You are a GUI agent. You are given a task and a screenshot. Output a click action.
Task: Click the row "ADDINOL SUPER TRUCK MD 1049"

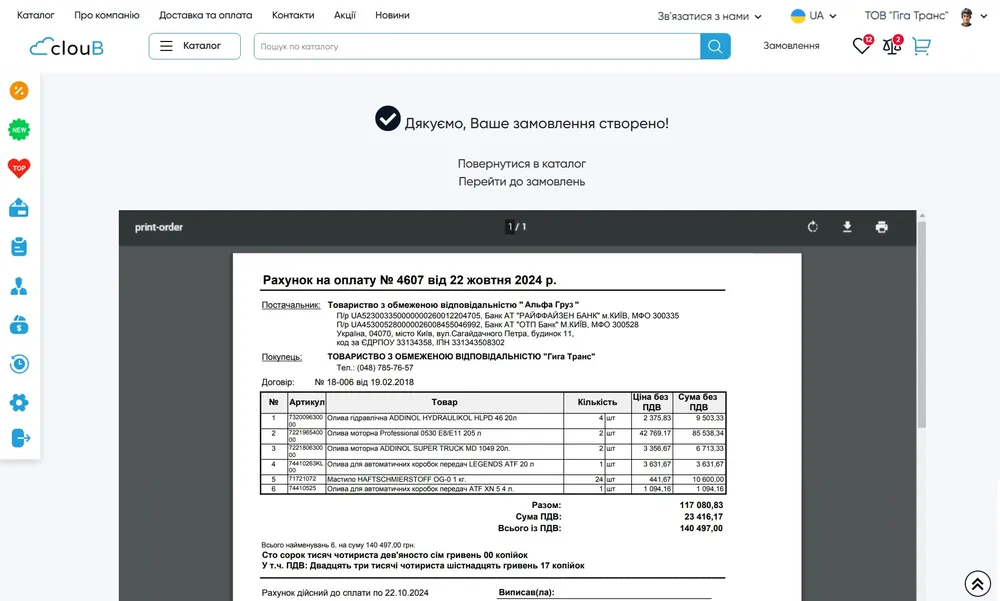pos(493,452)
